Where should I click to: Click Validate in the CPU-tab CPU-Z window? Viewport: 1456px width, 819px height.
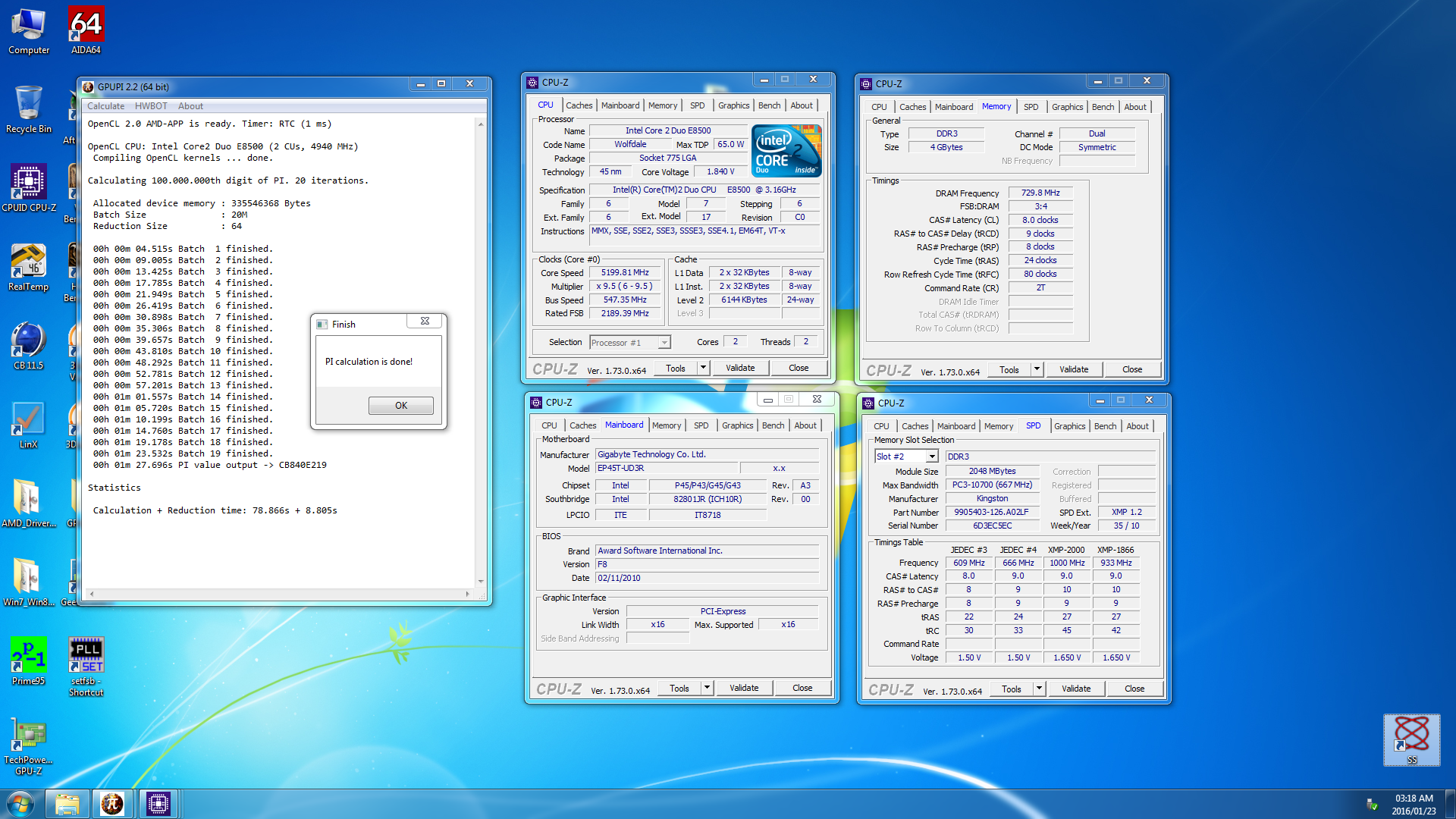tap(740, 368)
